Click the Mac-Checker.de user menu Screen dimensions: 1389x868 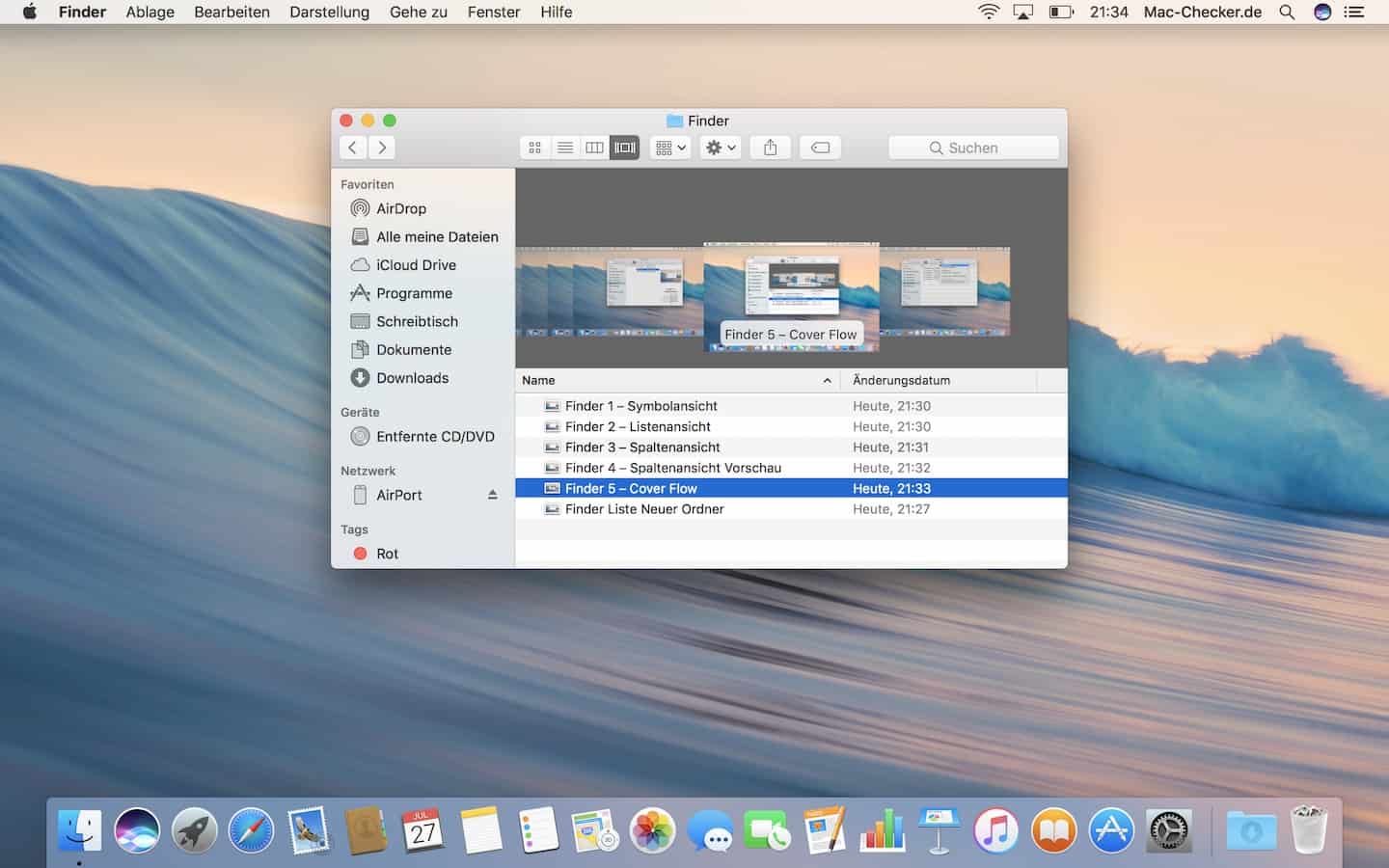[1203, 12]
